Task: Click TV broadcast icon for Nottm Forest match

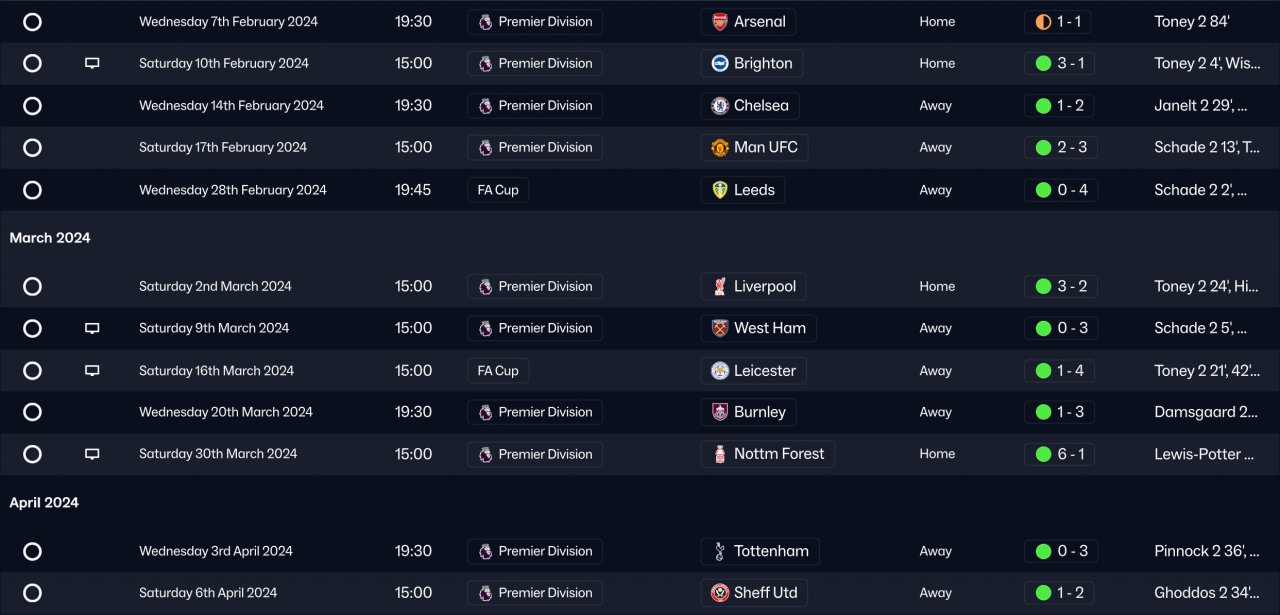Action: pyautogui.click(x=92, y=454)
